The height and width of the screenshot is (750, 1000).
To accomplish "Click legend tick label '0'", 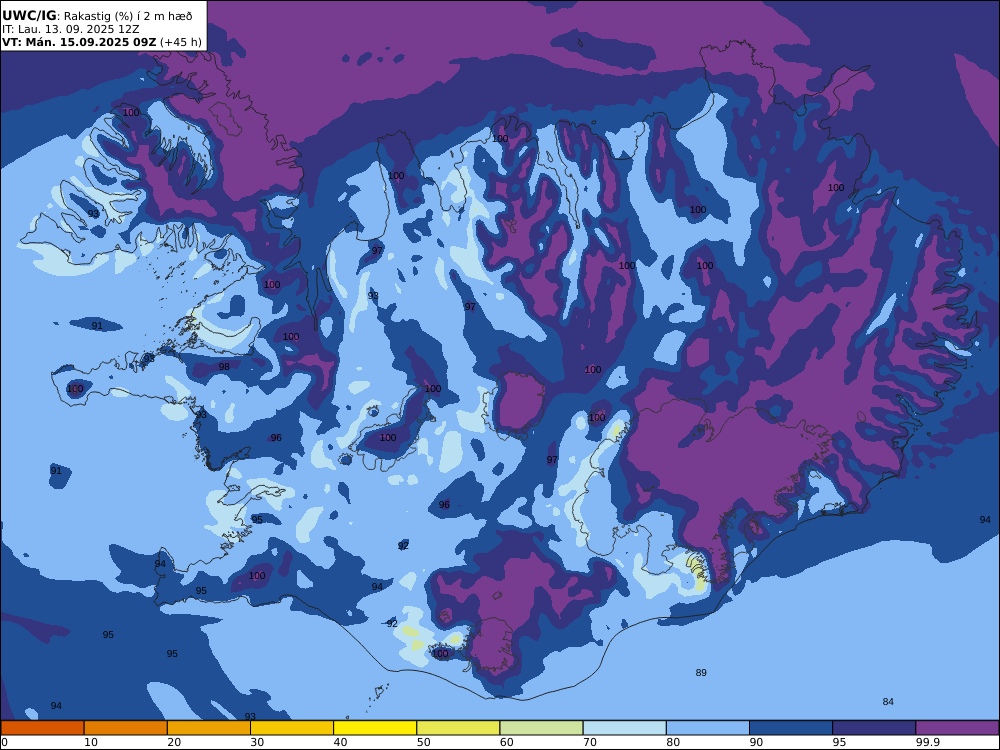I will [3, 742].
